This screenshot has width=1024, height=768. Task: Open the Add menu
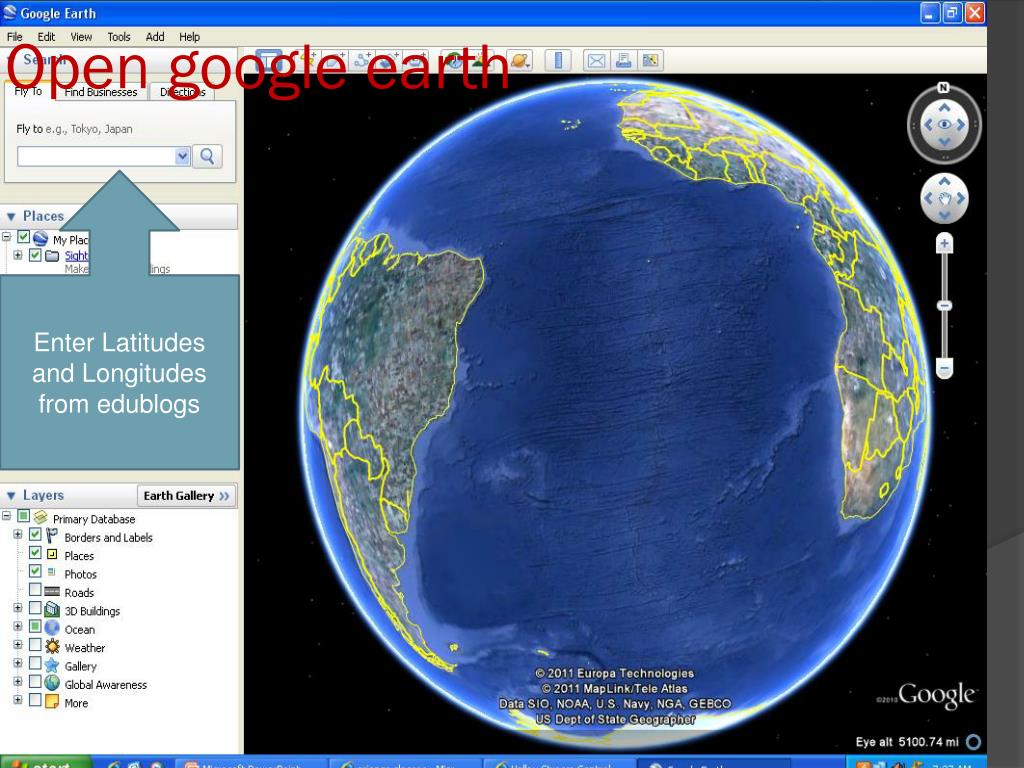pos(155,37)
